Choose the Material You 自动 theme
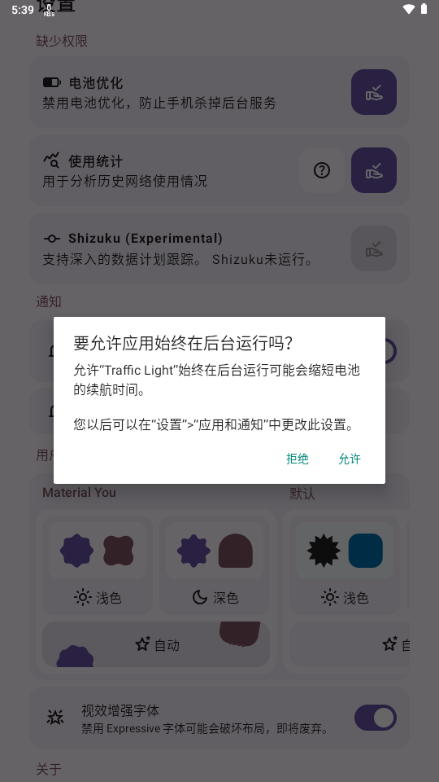 click(x=156, y=644)
